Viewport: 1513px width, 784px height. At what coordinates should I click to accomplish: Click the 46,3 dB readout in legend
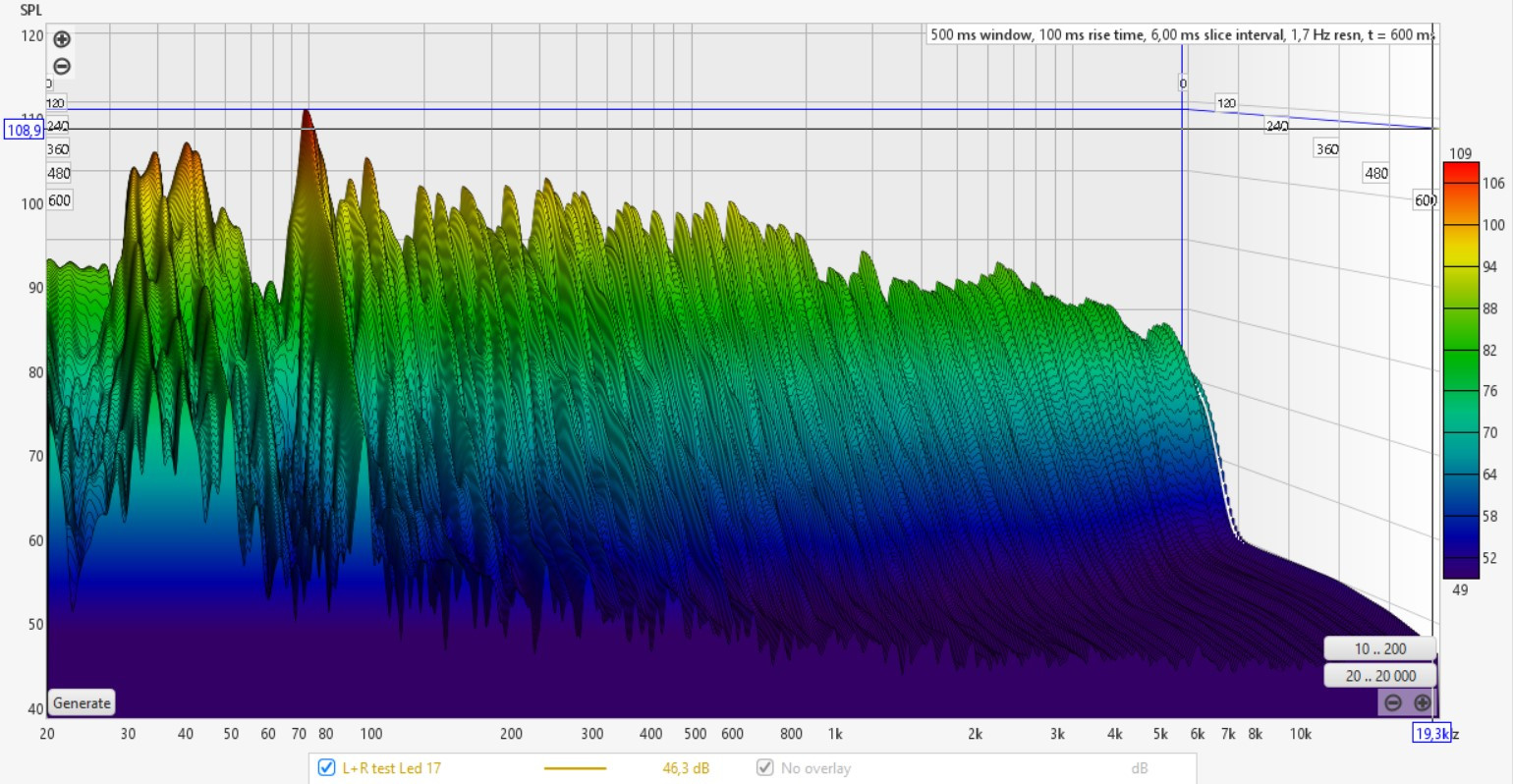click(686, 768)
